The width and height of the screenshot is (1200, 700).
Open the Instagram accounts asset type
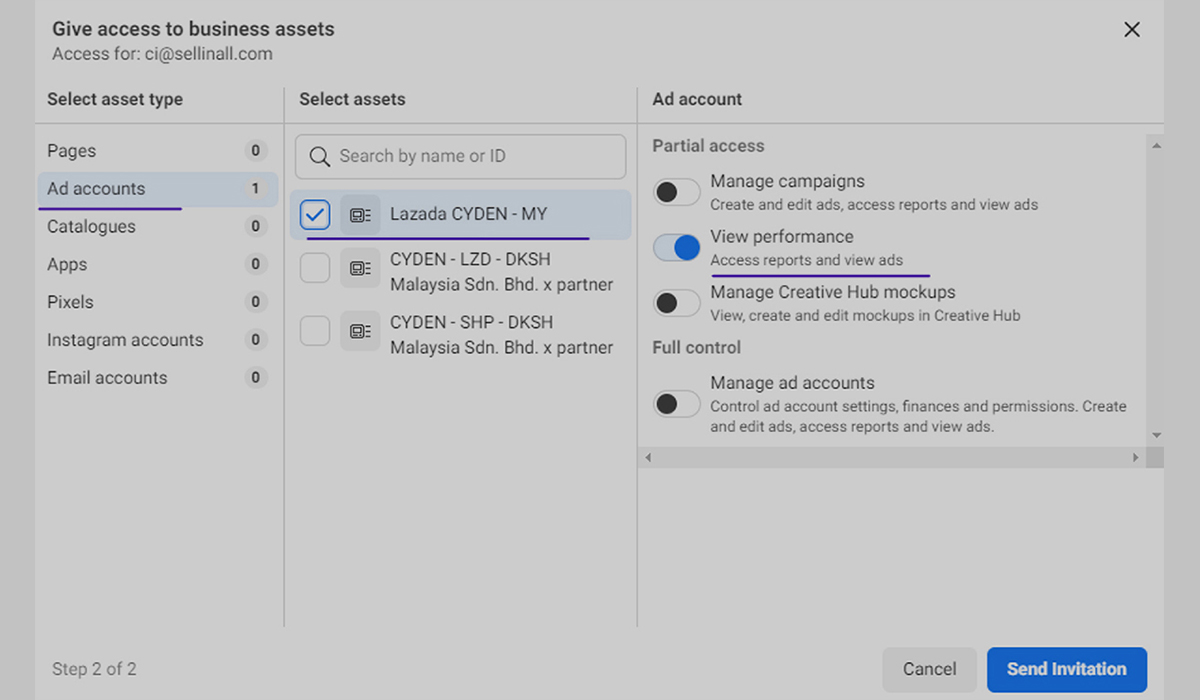[158, 340]
